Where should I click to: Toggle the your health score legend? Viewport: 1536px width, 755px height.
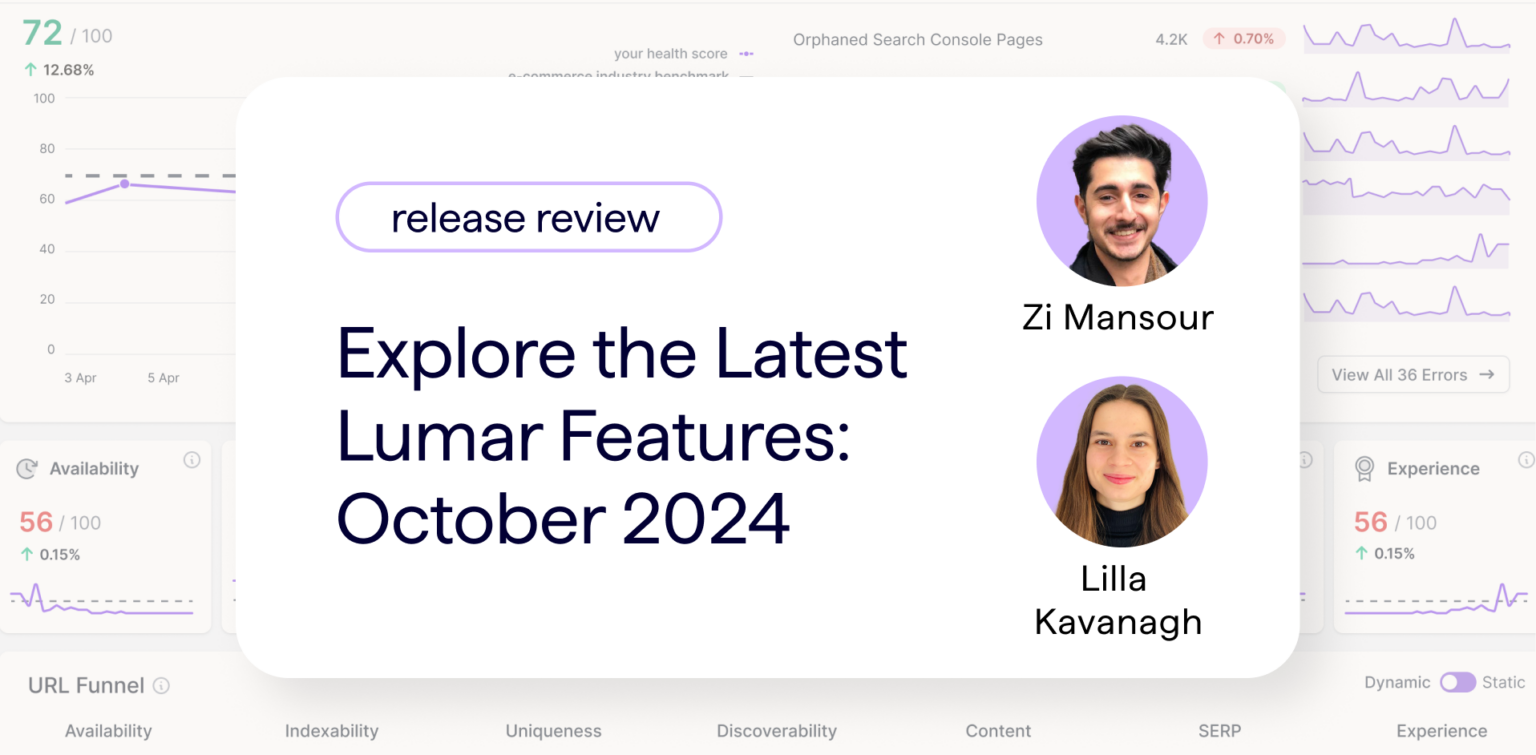click(x=670, y=54)
